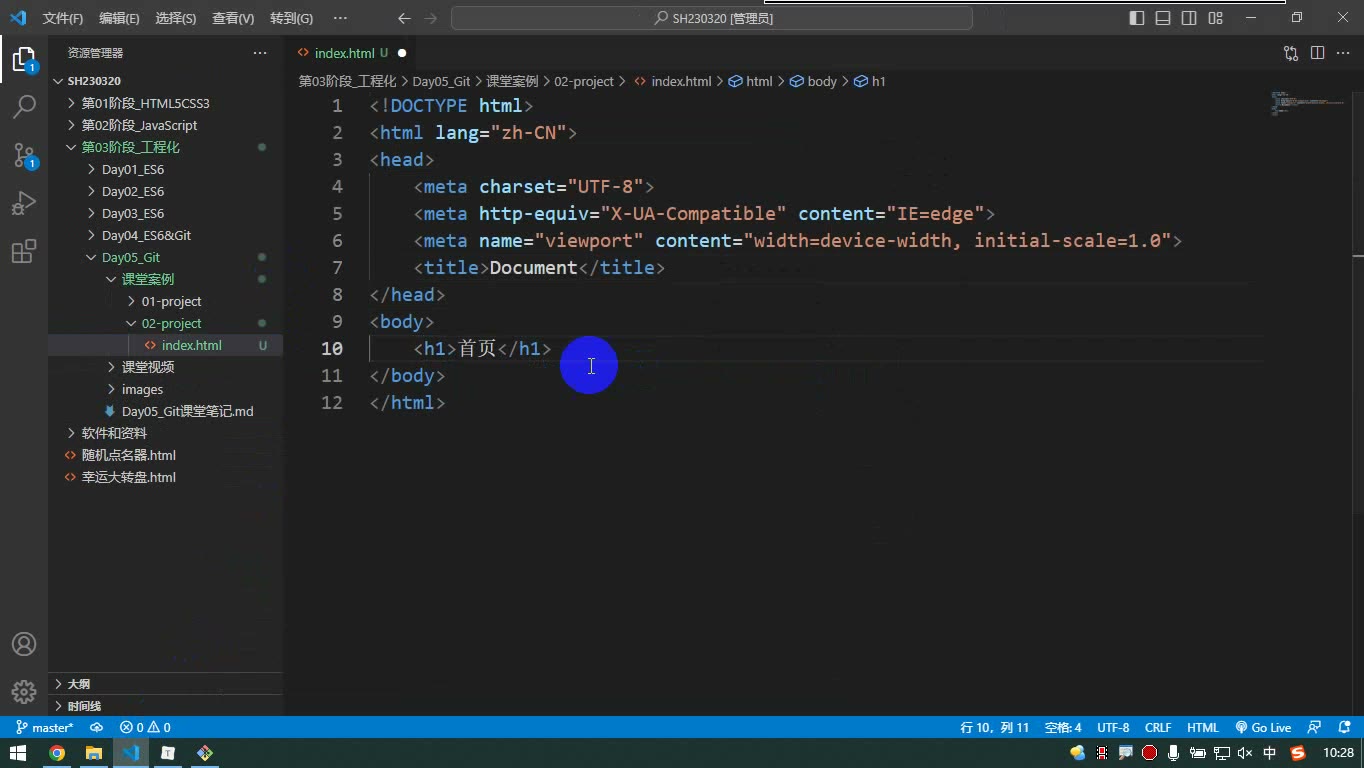
Task: Publish changes with the cloud sync icon
Action: click(x=96, y=728)
